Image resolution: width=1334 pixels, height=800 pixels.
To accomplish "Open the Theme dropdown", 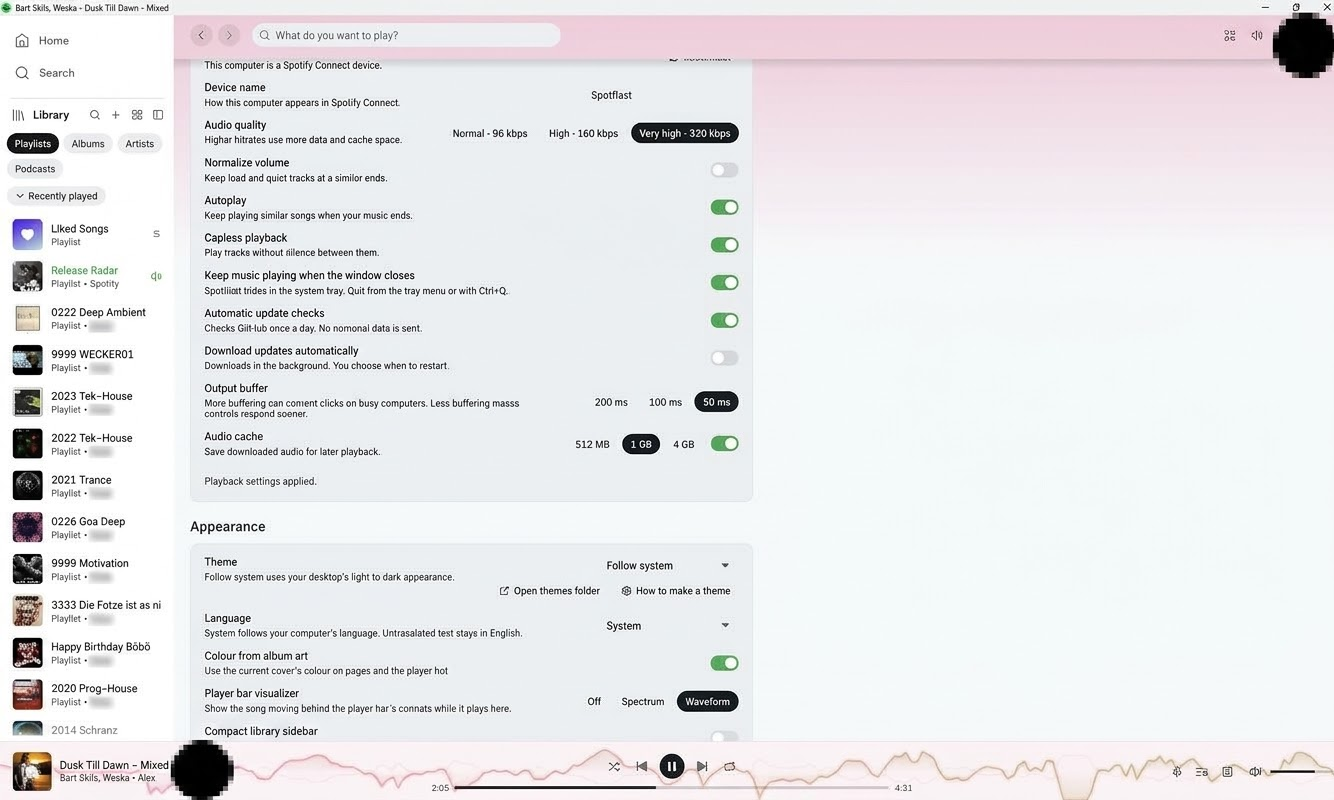I will click(668, 566).
